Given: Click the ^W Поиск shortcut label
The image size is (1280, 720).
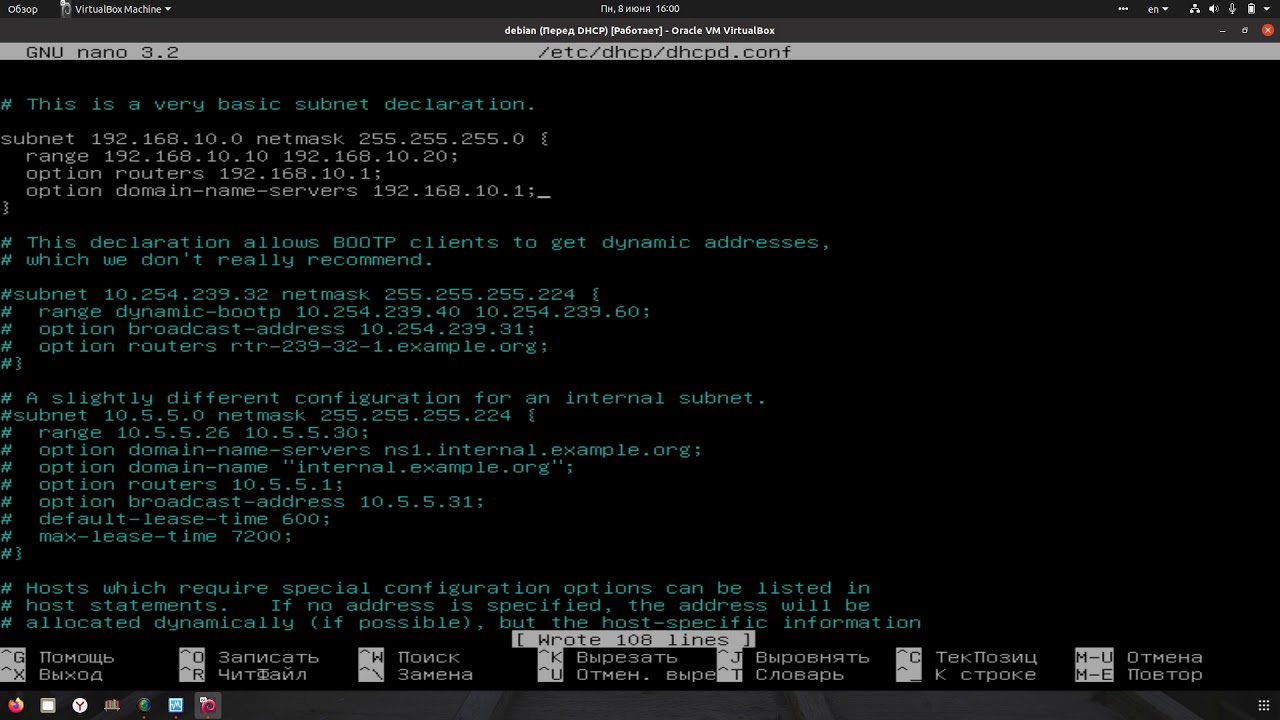Looking at the screenshot, I should coord(409,658).
